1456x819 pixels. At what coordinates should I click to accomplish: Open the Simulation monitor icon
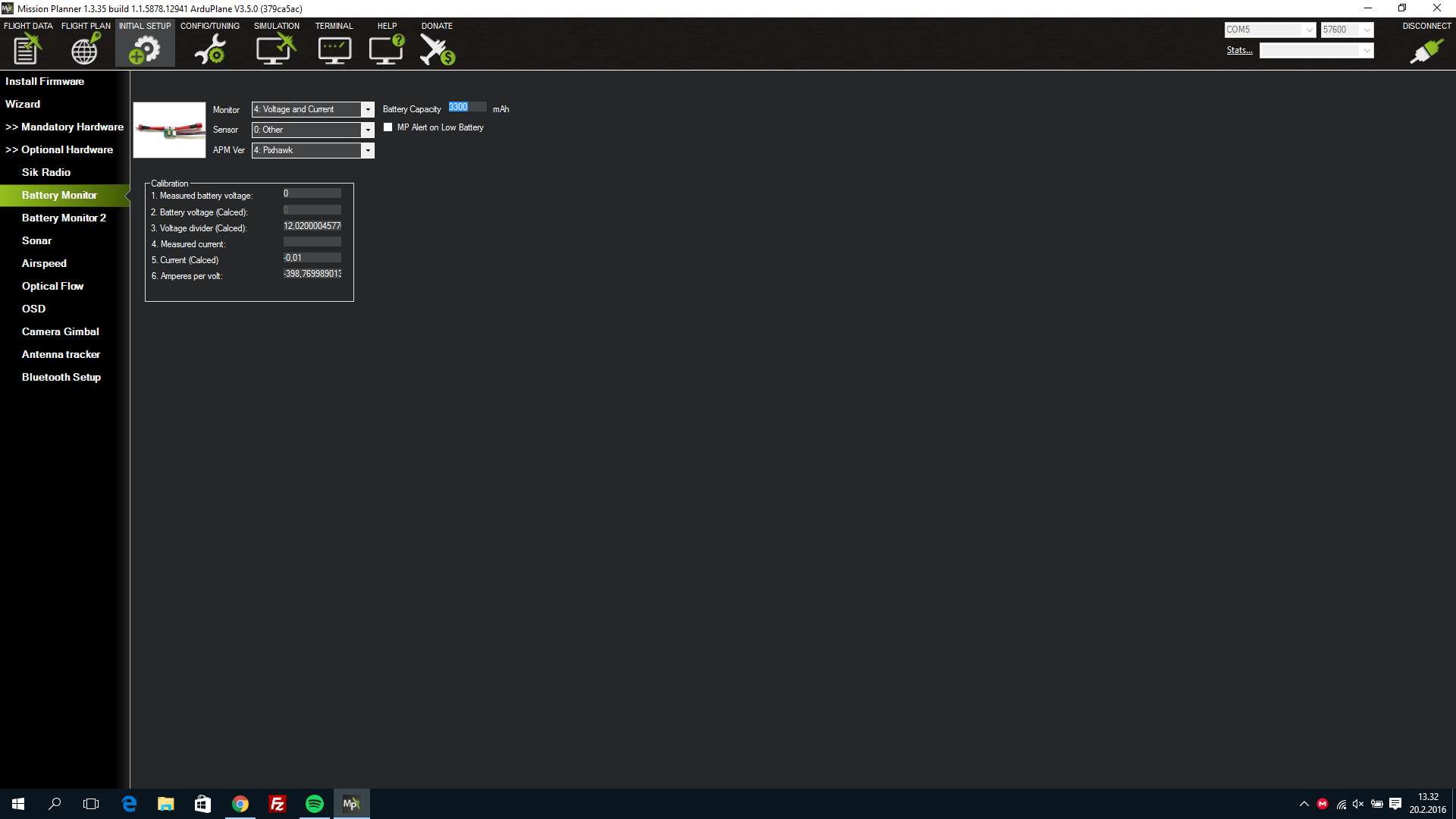tap(275, 50)
